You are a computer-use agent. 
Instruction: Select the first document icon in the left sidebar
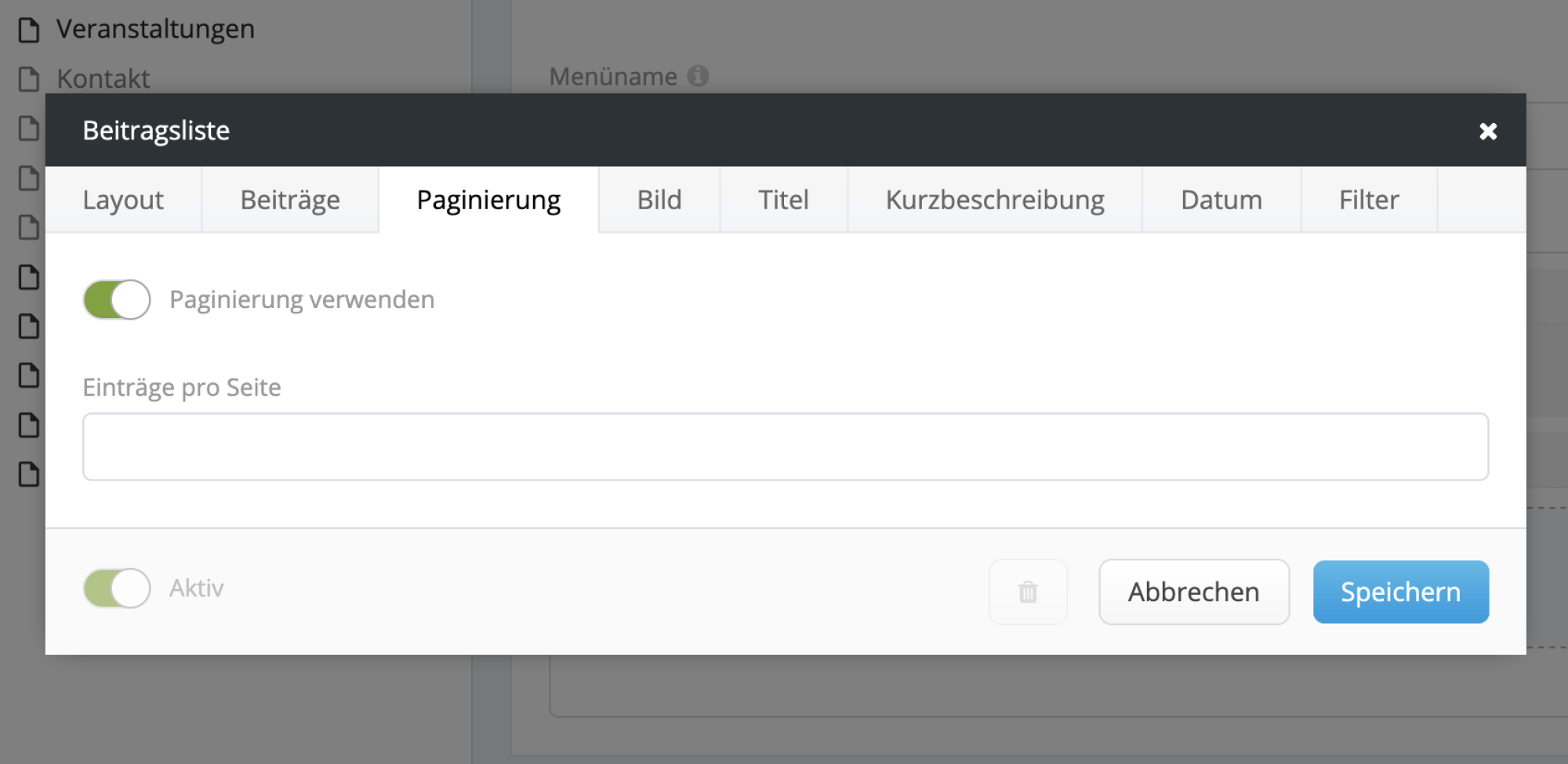click(x=30, y=28)
